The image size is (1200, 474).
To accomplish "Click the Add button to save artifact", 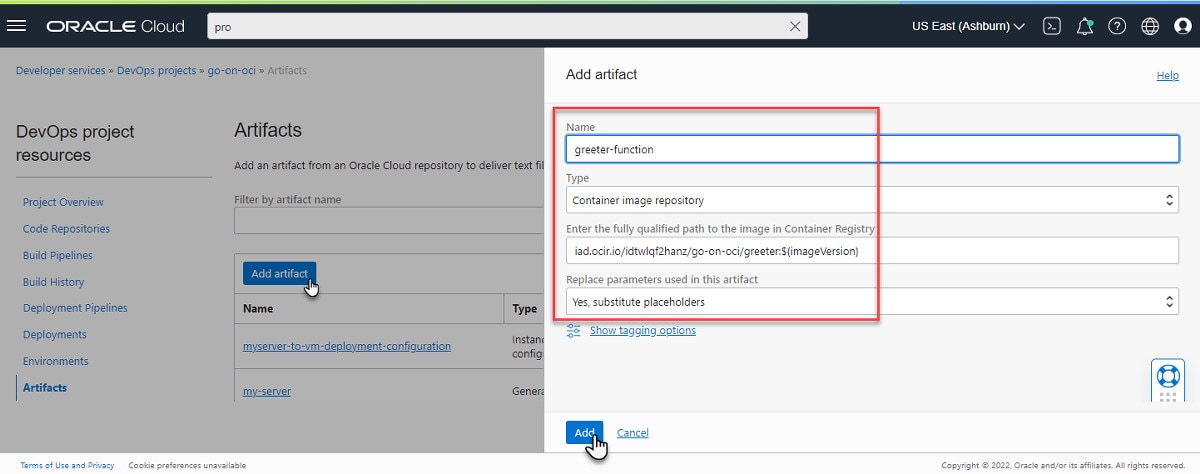I will 584,432.
